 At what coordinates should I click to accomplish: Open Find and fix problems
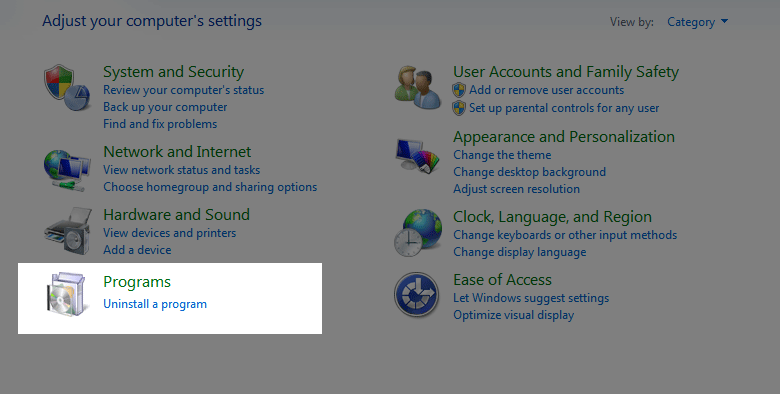(x=160, y=124)
